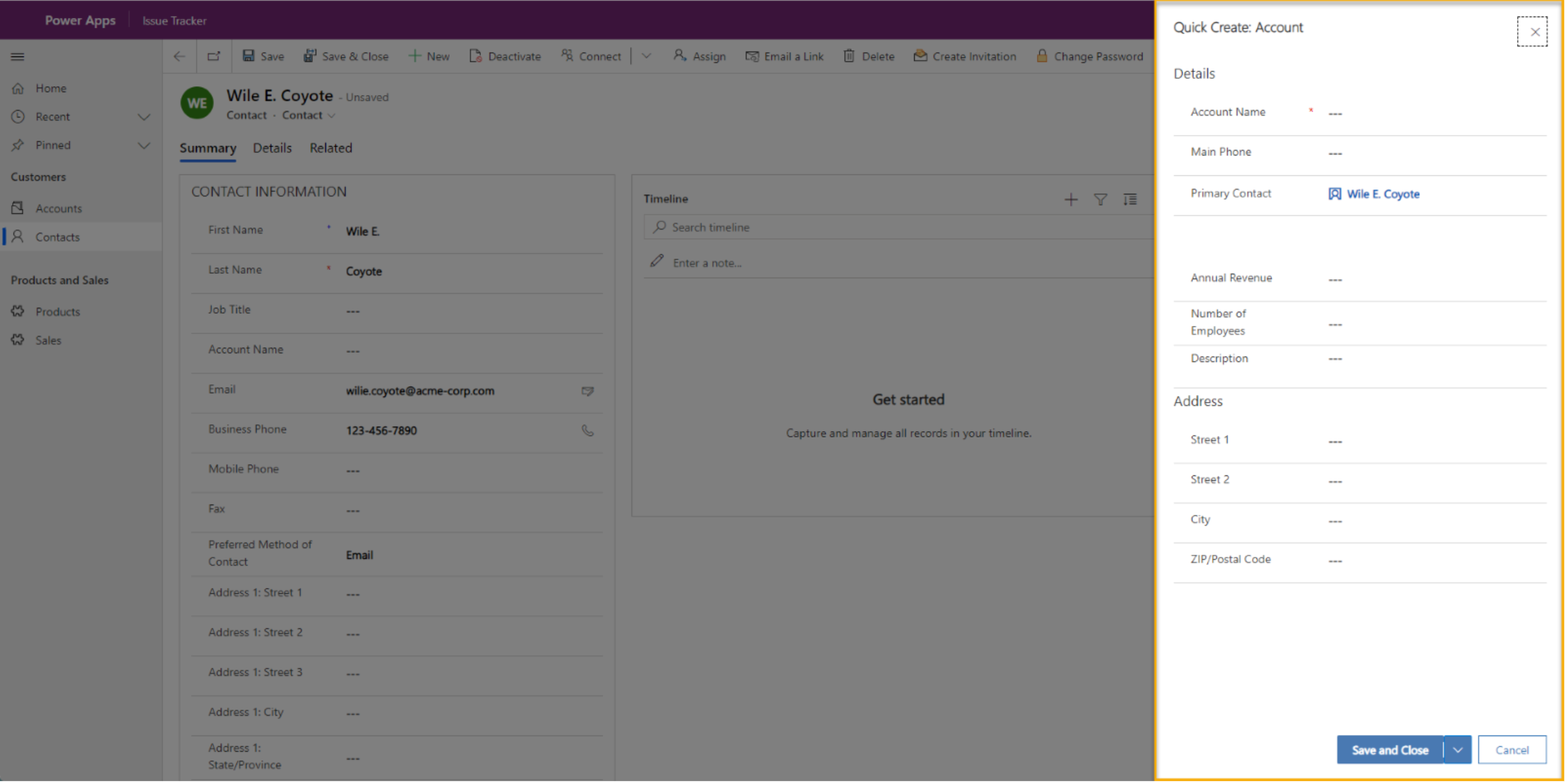Email a link to this record

pos(785,56)
